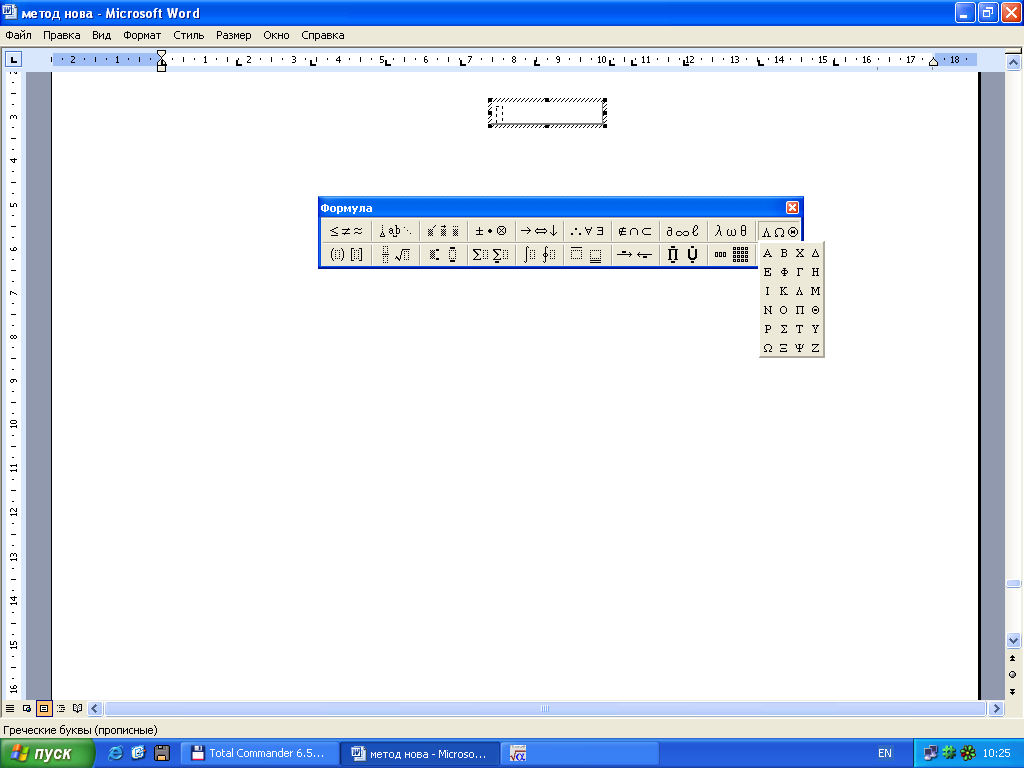Image resolution: width=1024 pixels, height=768 pixels.
Task: Open the products and set theory templates palette
Action: pos(682,254)
